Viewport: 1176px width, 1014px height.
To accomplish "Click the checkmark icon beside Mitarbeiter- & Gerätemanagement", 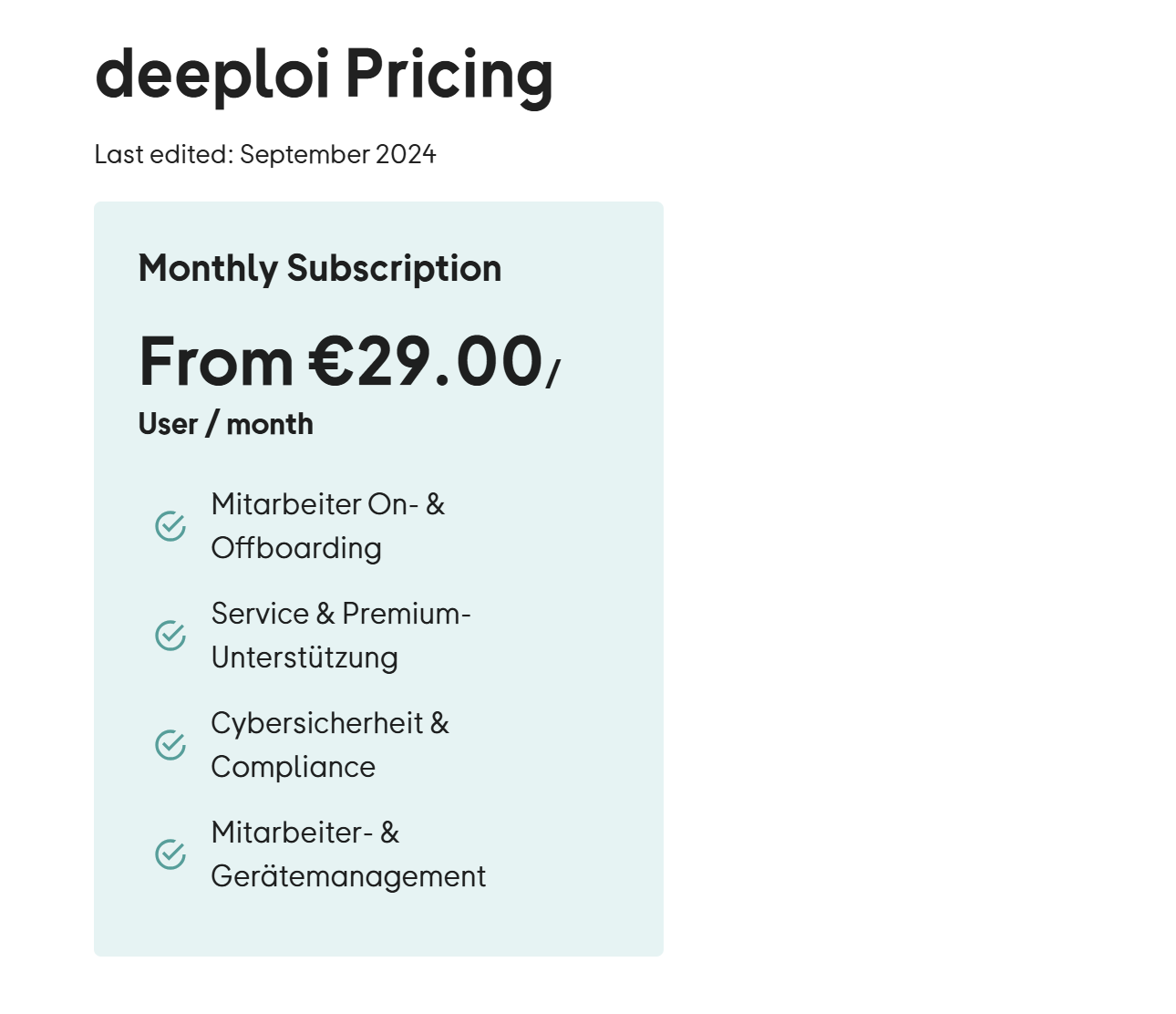I will point(170,854).
